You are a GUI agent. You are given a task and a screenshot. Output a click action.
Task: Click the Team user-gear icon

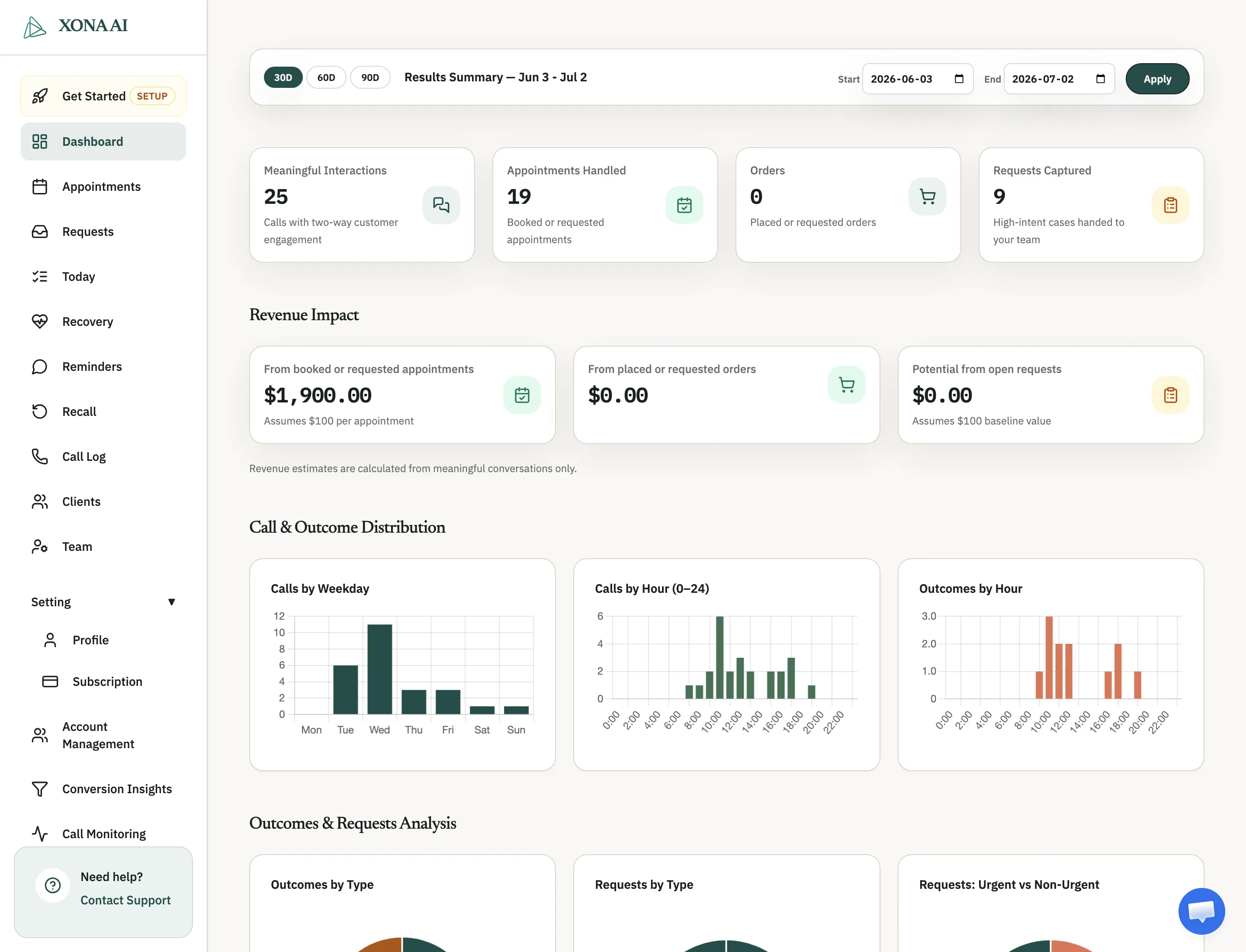coord(40,546)
